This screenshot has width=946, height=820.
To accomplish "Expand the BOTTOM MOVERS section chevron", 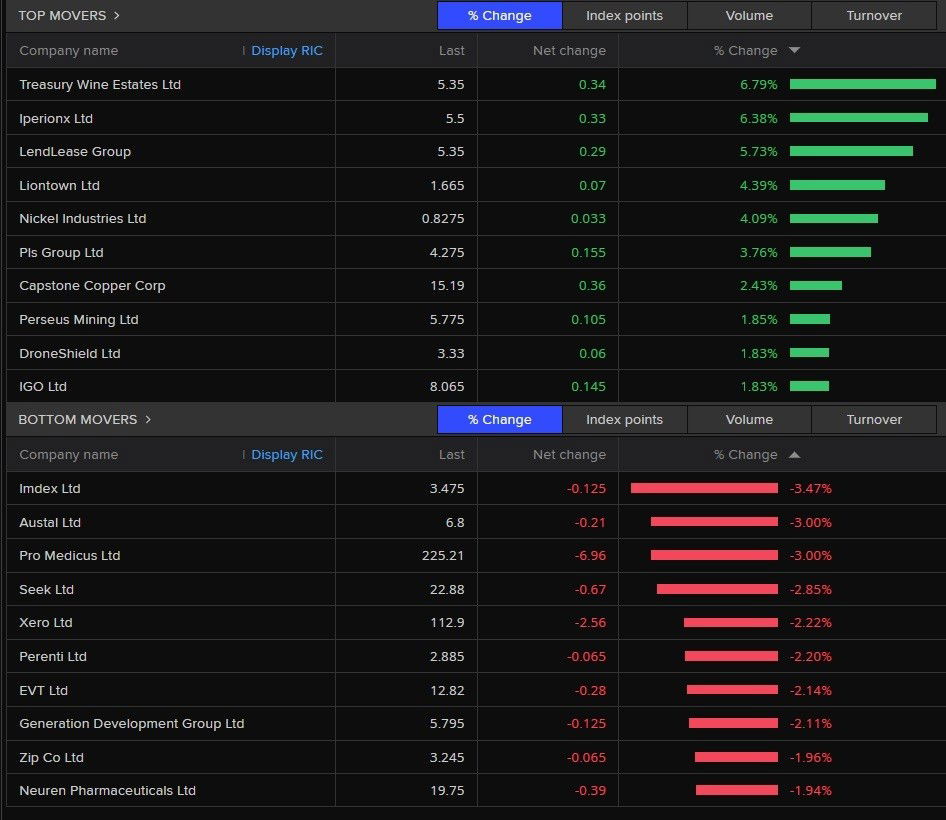I will pos(146,419).
